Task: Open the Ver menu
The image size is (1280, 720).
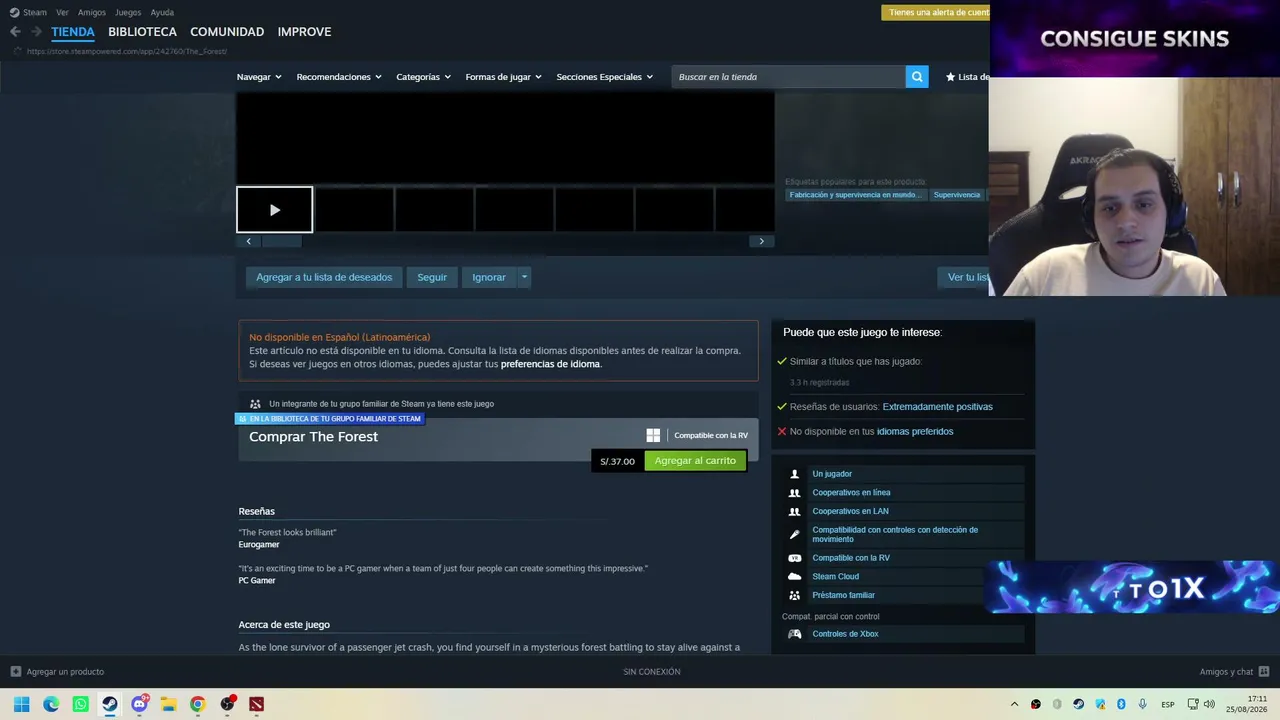Action: (x=62, y=12)
